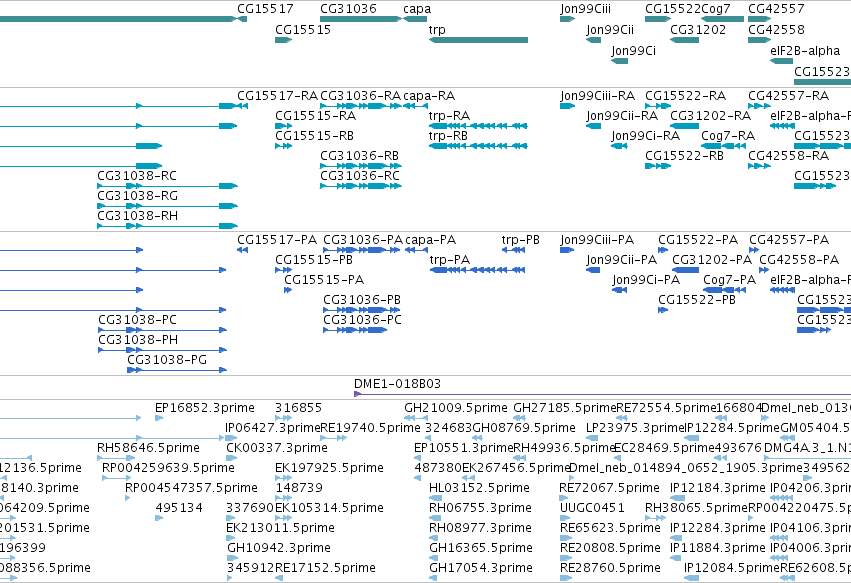Click EST CK00337.3prime
851x583 pixels.
tap(277, 448)
